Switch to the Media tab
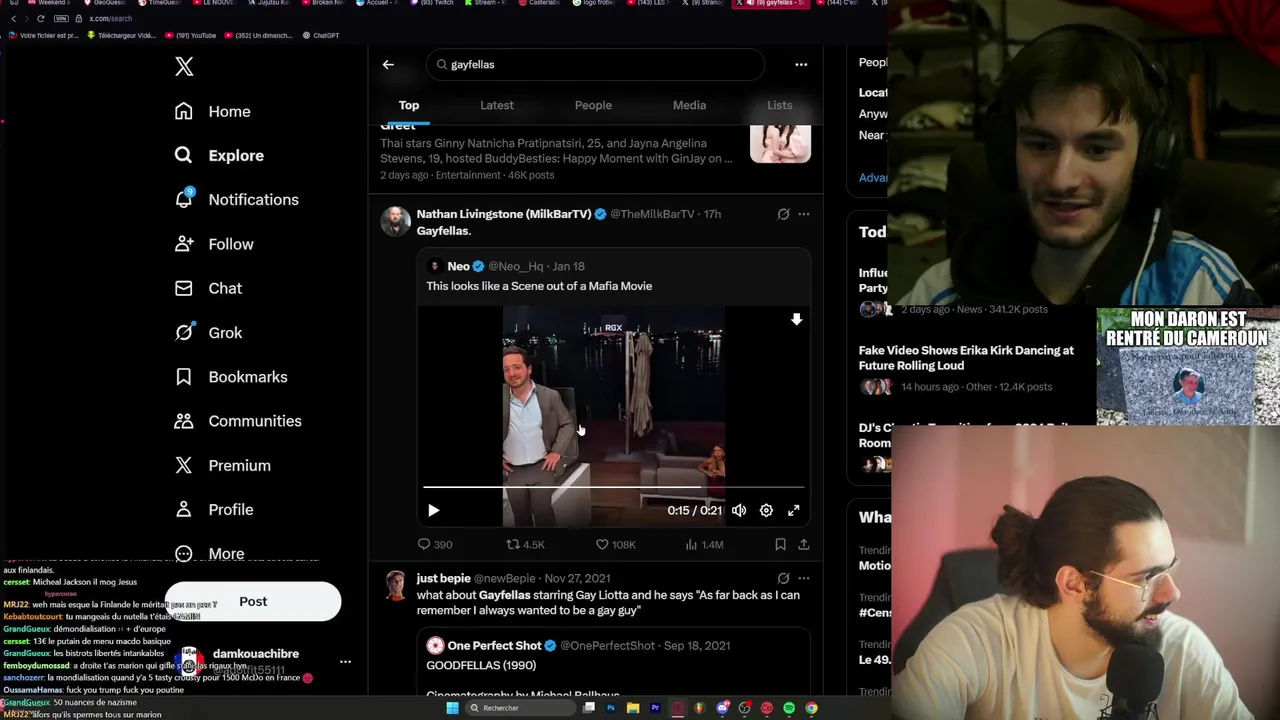 click(x=689, y=105)
